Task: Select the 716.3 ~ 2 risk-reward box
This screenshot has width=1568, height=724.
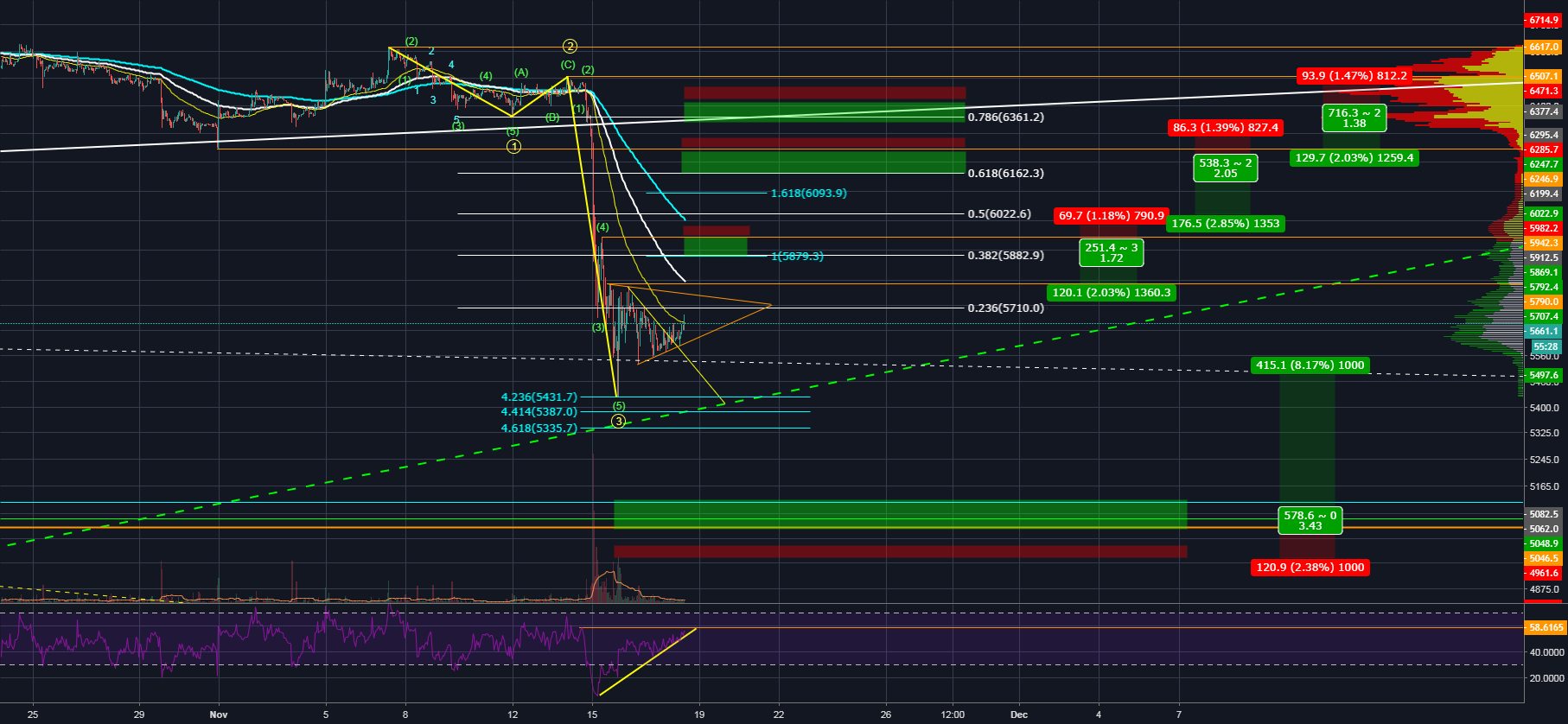Action: coord(1354,118)
